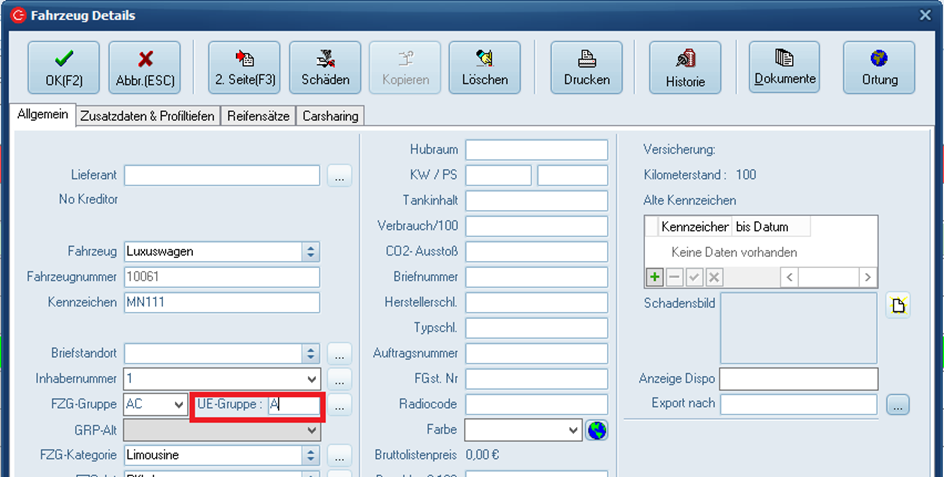944x477 pixels.
Task: Click into the Kennzeichen input field
Action: tap(221, 302)
